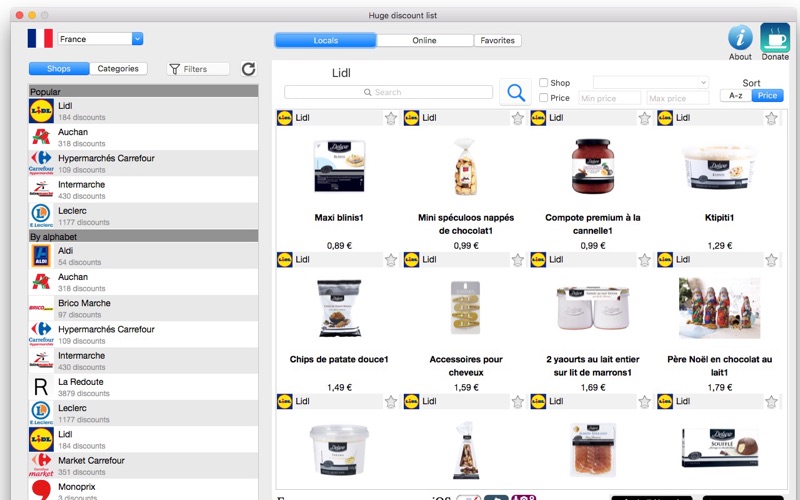The width and height of the screenshot is (800, 500).
Task: Open the Ktipiti1 product image
Action: (x=719, y=166)
